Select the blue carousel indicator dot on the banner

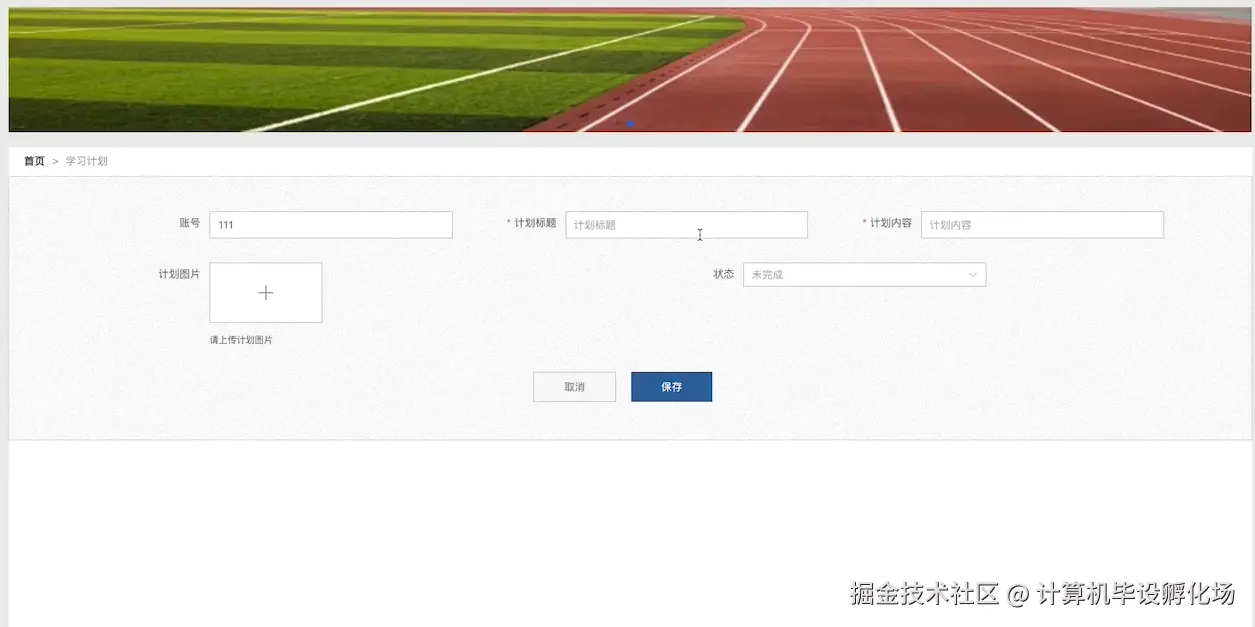[631, 124]
